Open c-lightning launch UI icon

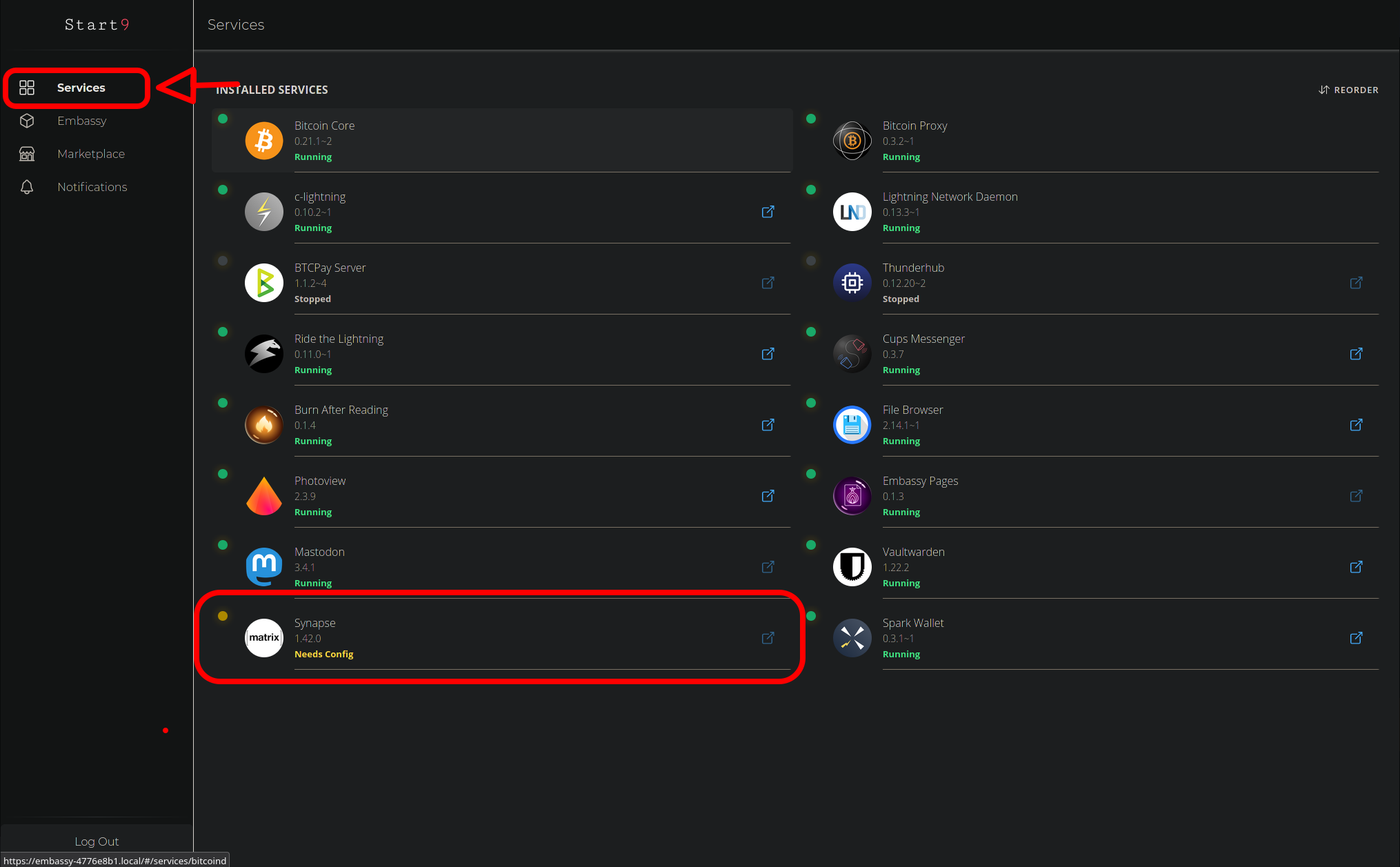(768, 212)
